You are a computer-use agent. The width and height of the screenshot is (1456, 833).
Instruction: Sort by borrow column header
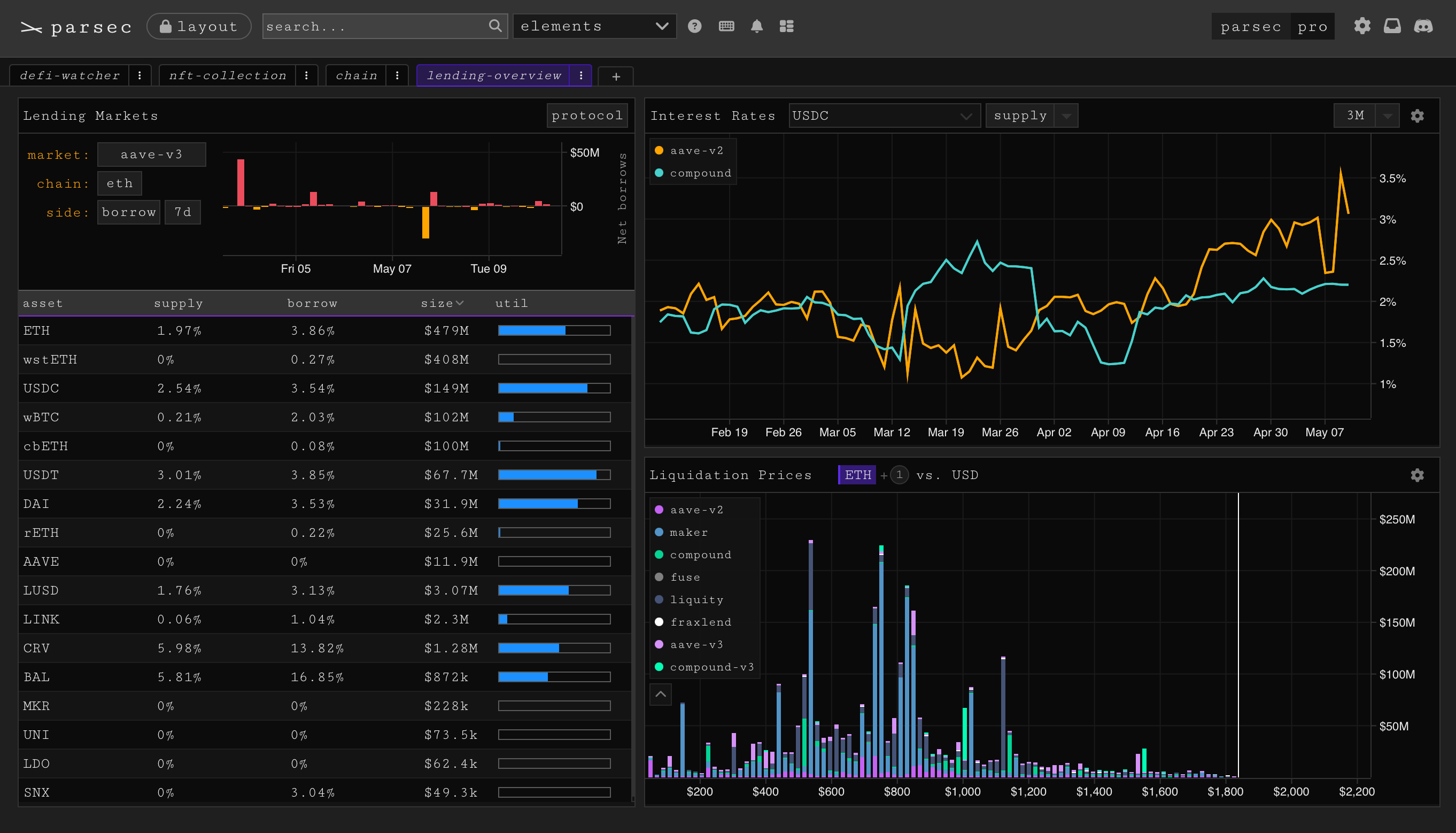pos(312,303)
